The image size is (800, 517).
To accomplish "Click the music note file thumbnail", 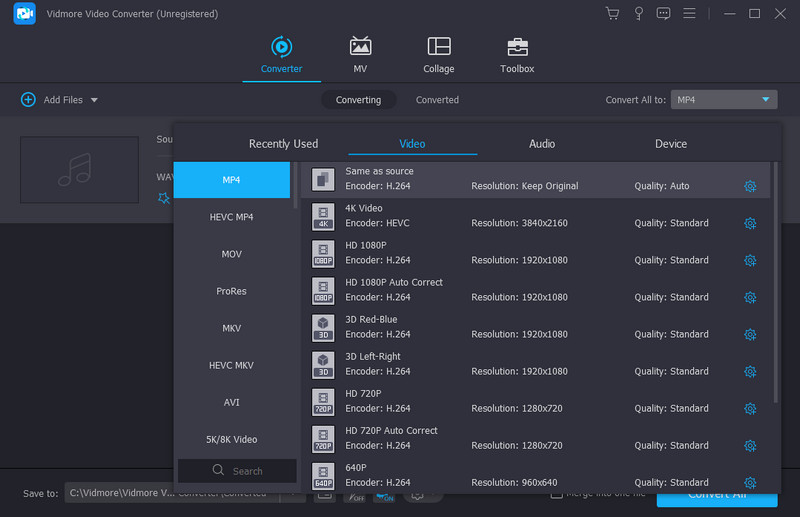I will pyautogui.click(x=79, y=169).
